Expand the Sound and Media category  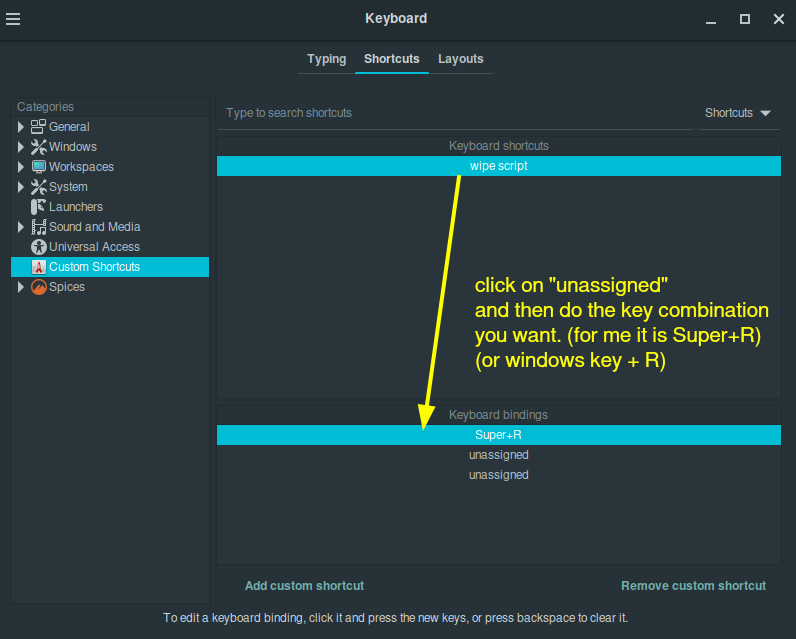(20, 227)
